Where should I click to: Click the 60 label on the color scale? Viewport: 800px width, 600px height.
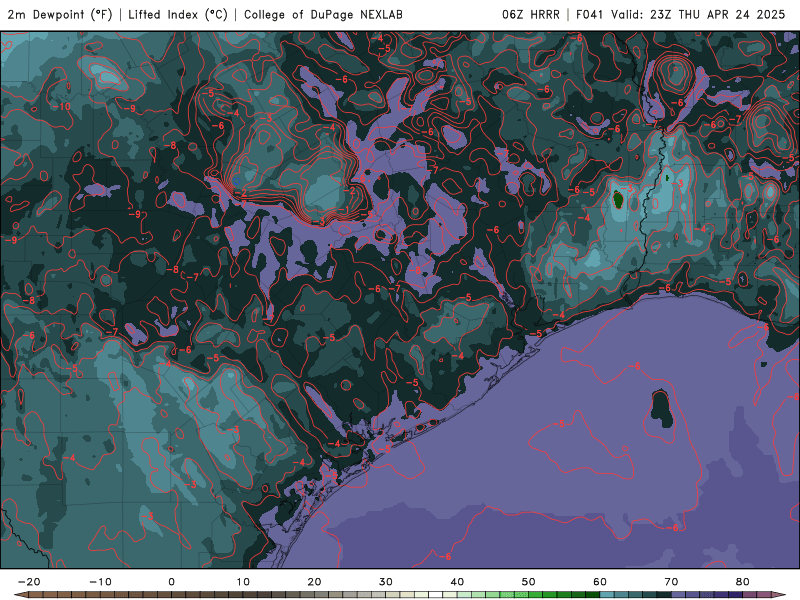tap(600, 582)
